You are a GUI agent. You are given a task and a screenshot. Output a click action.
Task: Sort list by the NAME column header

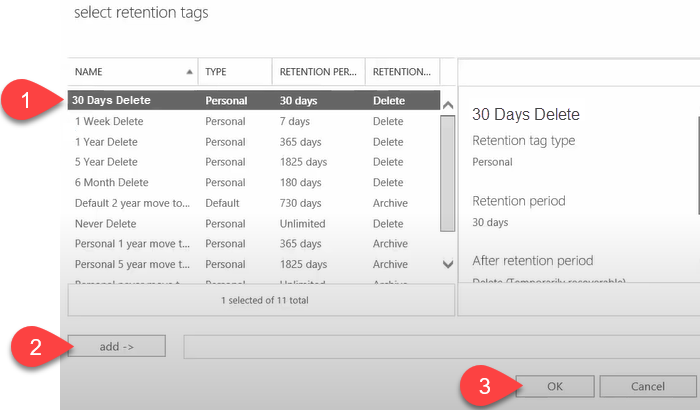tap(130, 72)
